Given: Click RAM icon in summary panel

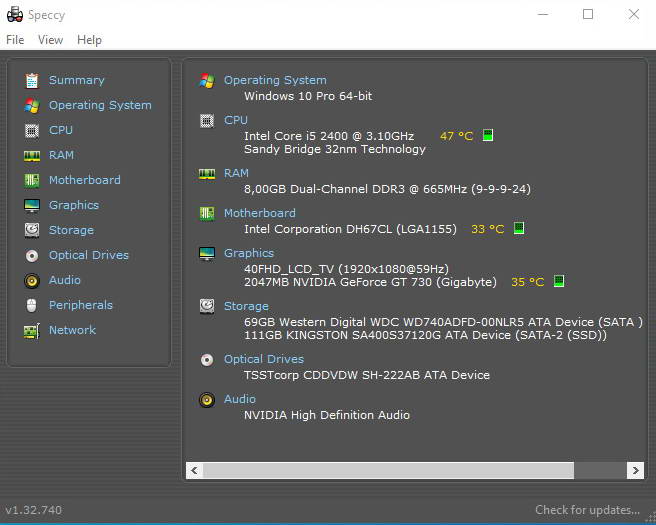Looking at the screenshot, I should (x=207, y=174).
